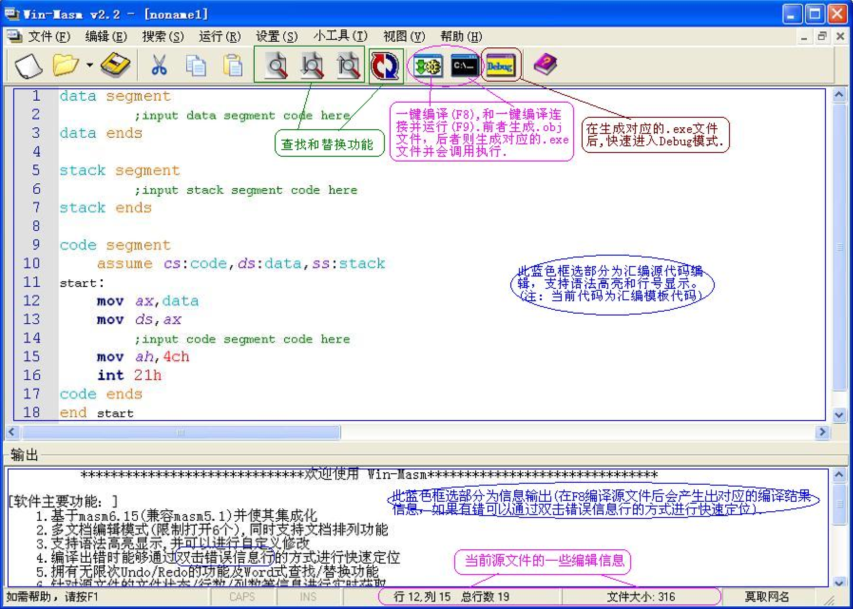
Task: Click line 1 'data segment' code
Action: pos(115,96)
